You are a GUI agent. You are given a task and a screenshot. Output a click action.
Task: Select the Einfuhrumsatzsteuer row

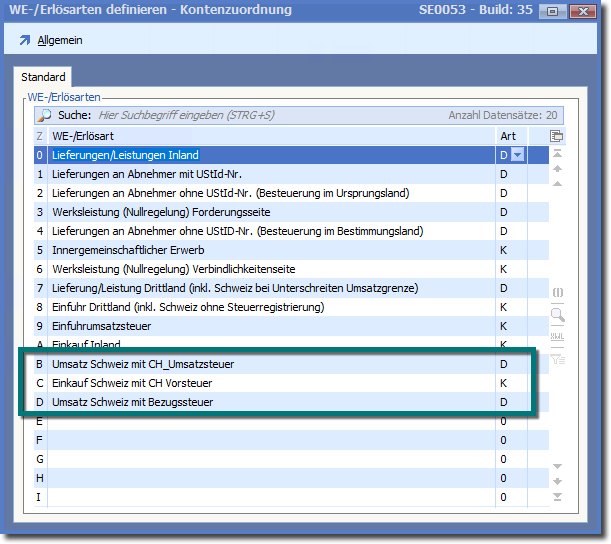270,326
